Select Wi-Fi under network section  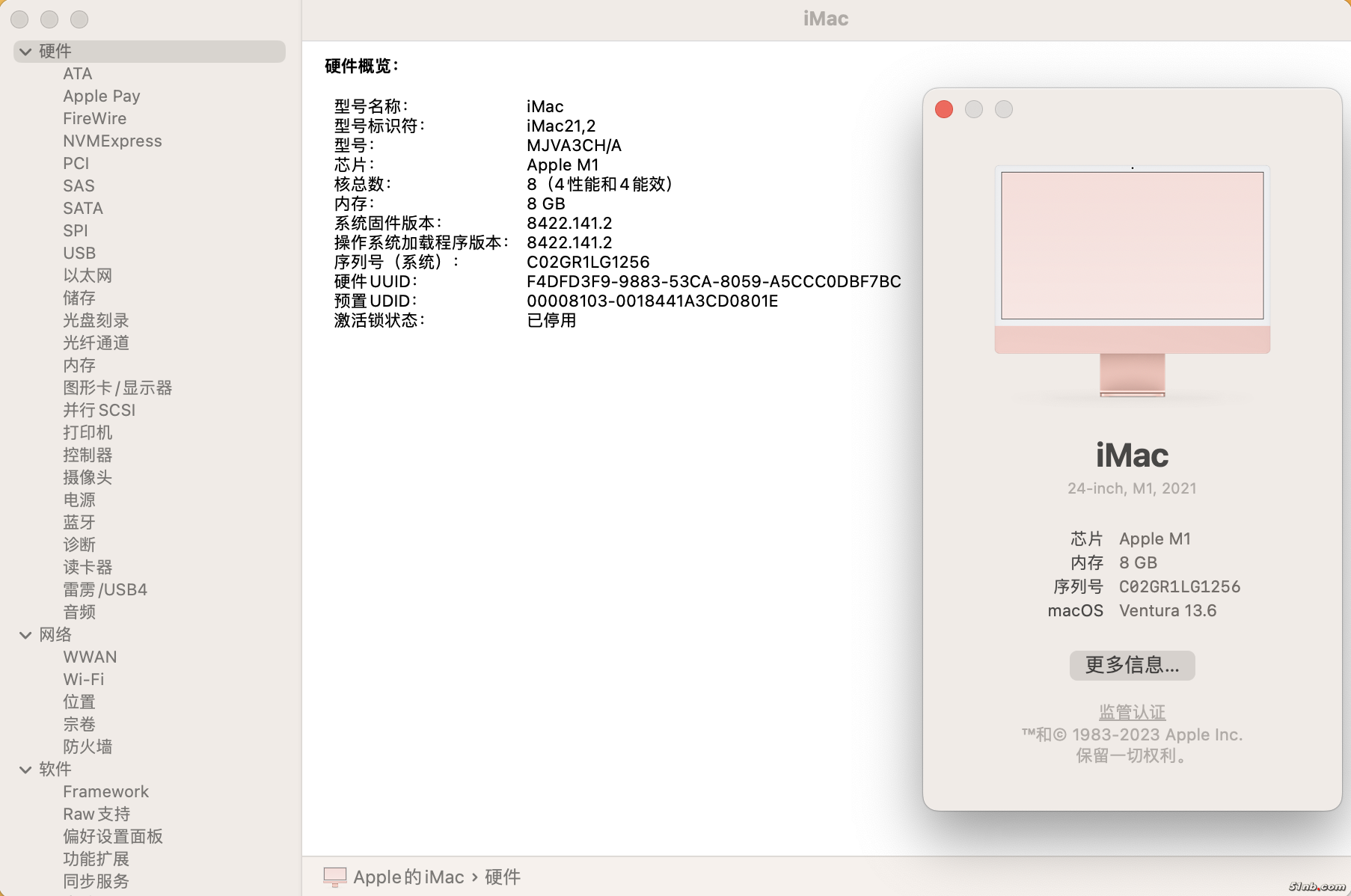coord(84,680)
